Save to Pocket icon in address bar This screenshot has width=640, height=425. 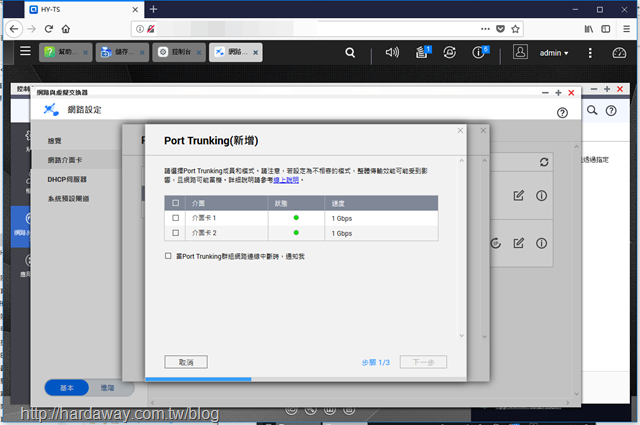pos(500,29)
